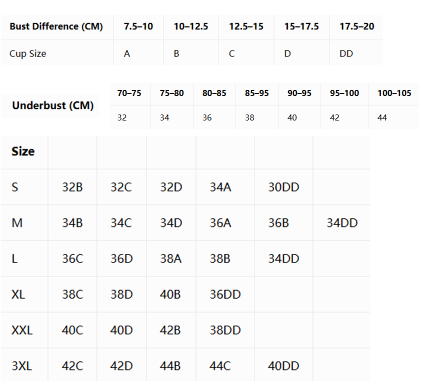422x391 pixels.
Task: Select the S size row label
Action: (x=15, y=187)
